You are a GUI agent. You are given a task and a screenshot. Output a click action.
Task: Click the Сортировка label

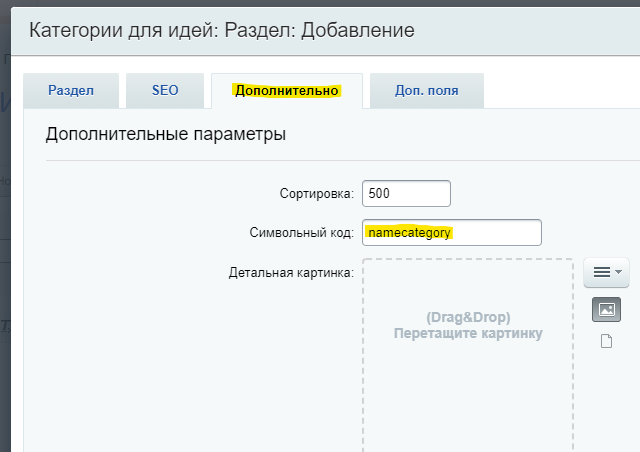pos(317,194)
